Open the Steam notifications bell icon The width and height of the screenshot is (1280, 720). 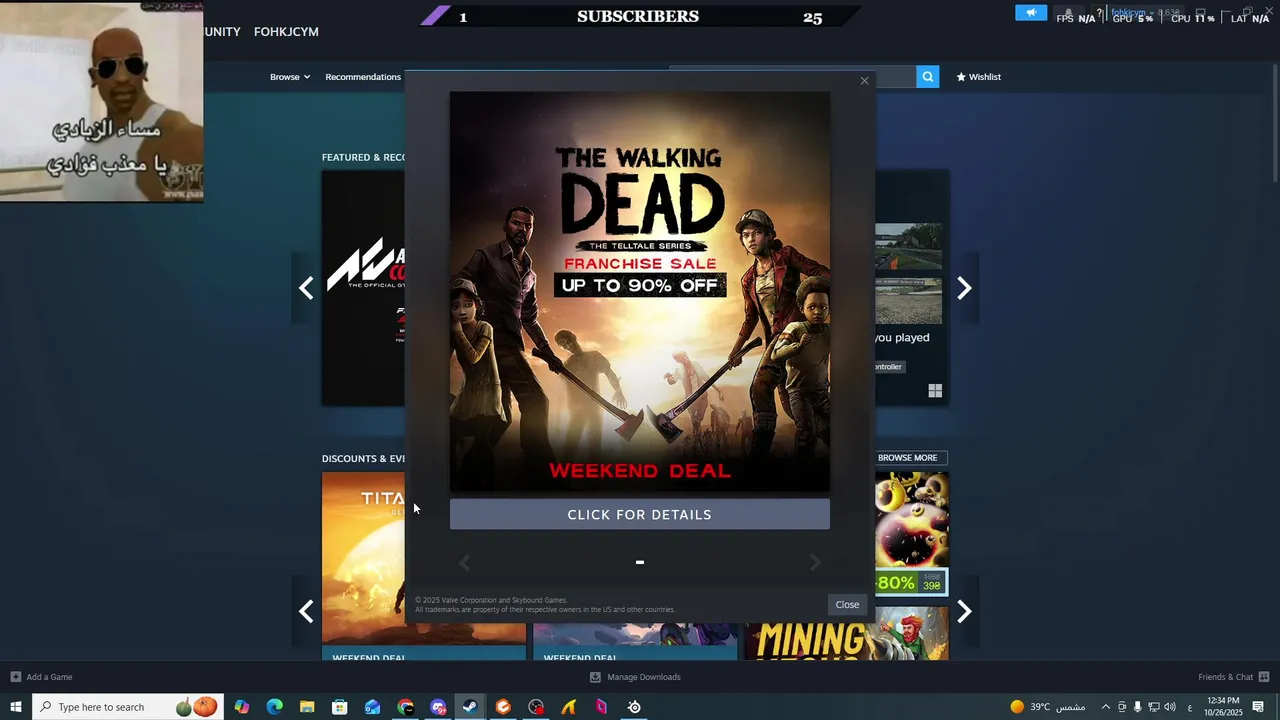1068,13
